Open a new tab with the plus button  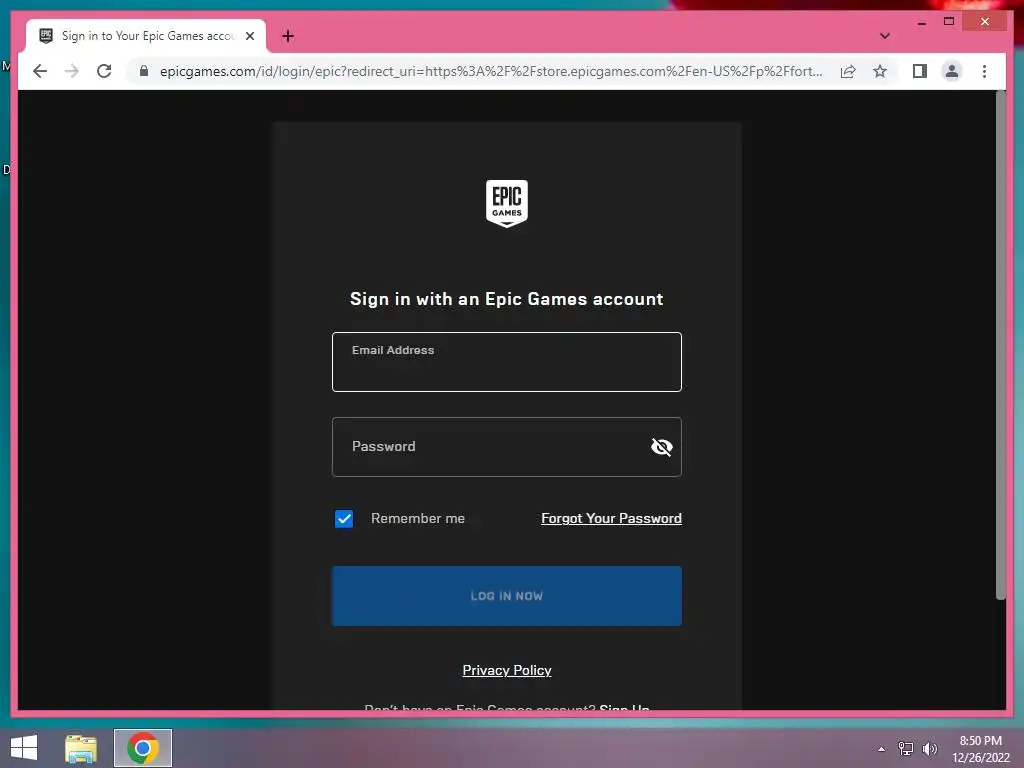[288, 36]
